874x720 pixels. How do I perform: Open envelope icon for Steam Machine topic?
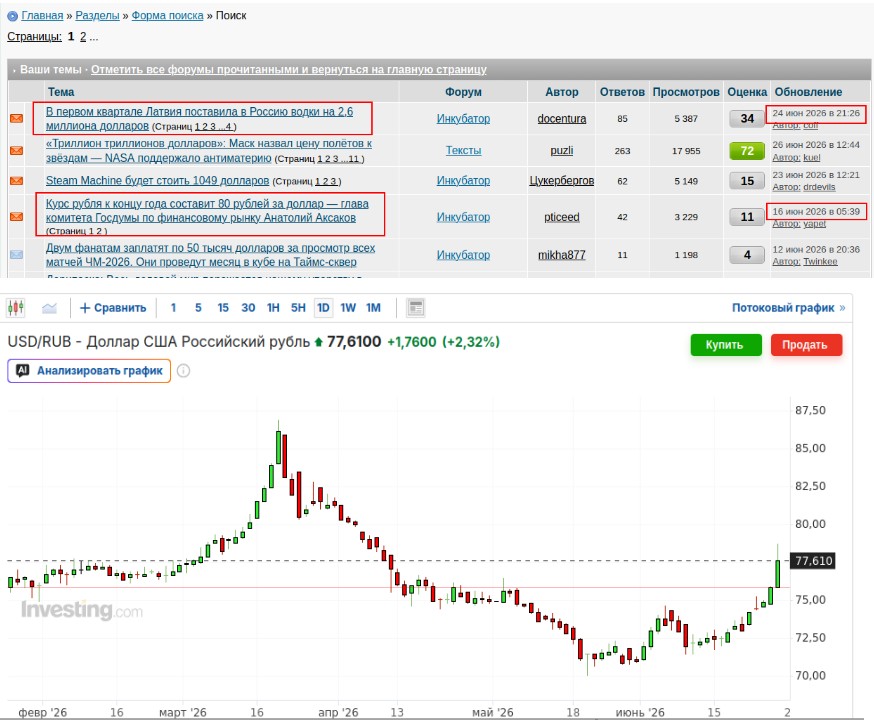click(17, 181)
